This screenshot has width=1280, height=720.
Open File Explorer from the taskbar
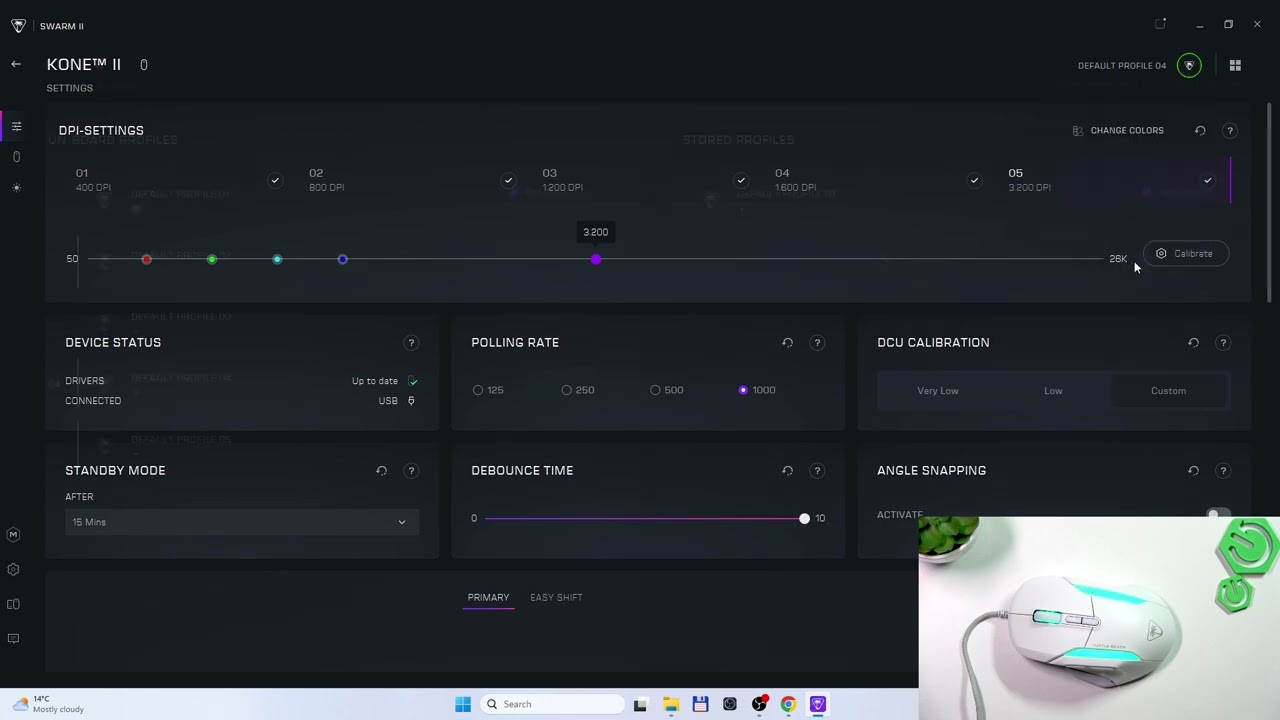[x=670, y=704]
